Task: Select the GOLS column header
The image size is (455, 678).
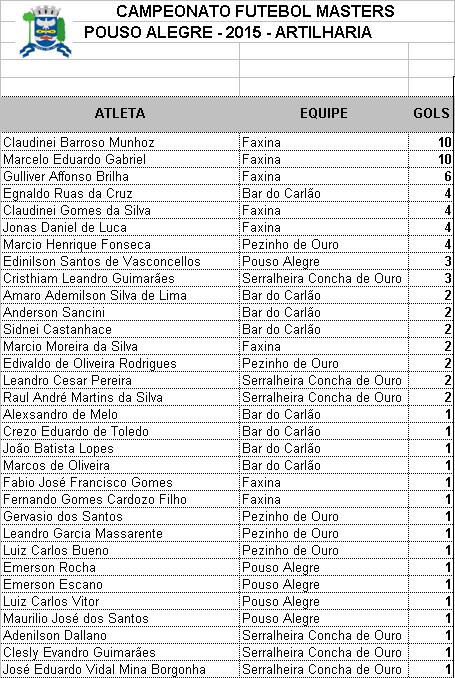Action: (431, 113)
